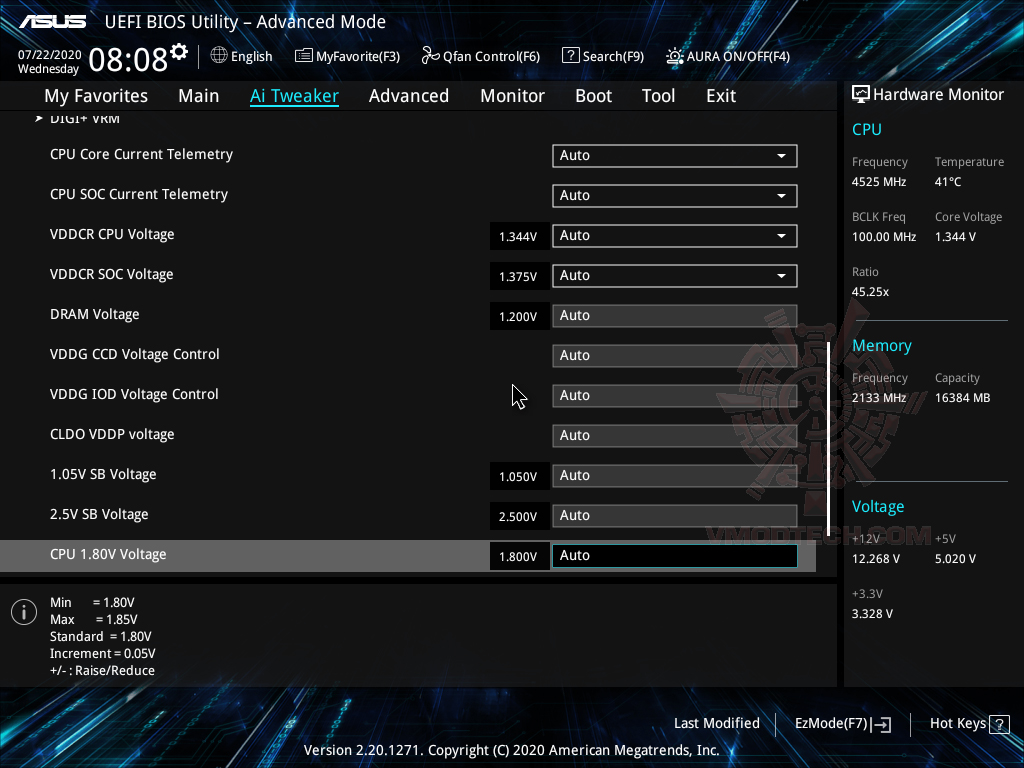The image size is (1024, 768).
Task: Open the CPU Core Current Telemetry dropdown
Action: tap(674, 156)
